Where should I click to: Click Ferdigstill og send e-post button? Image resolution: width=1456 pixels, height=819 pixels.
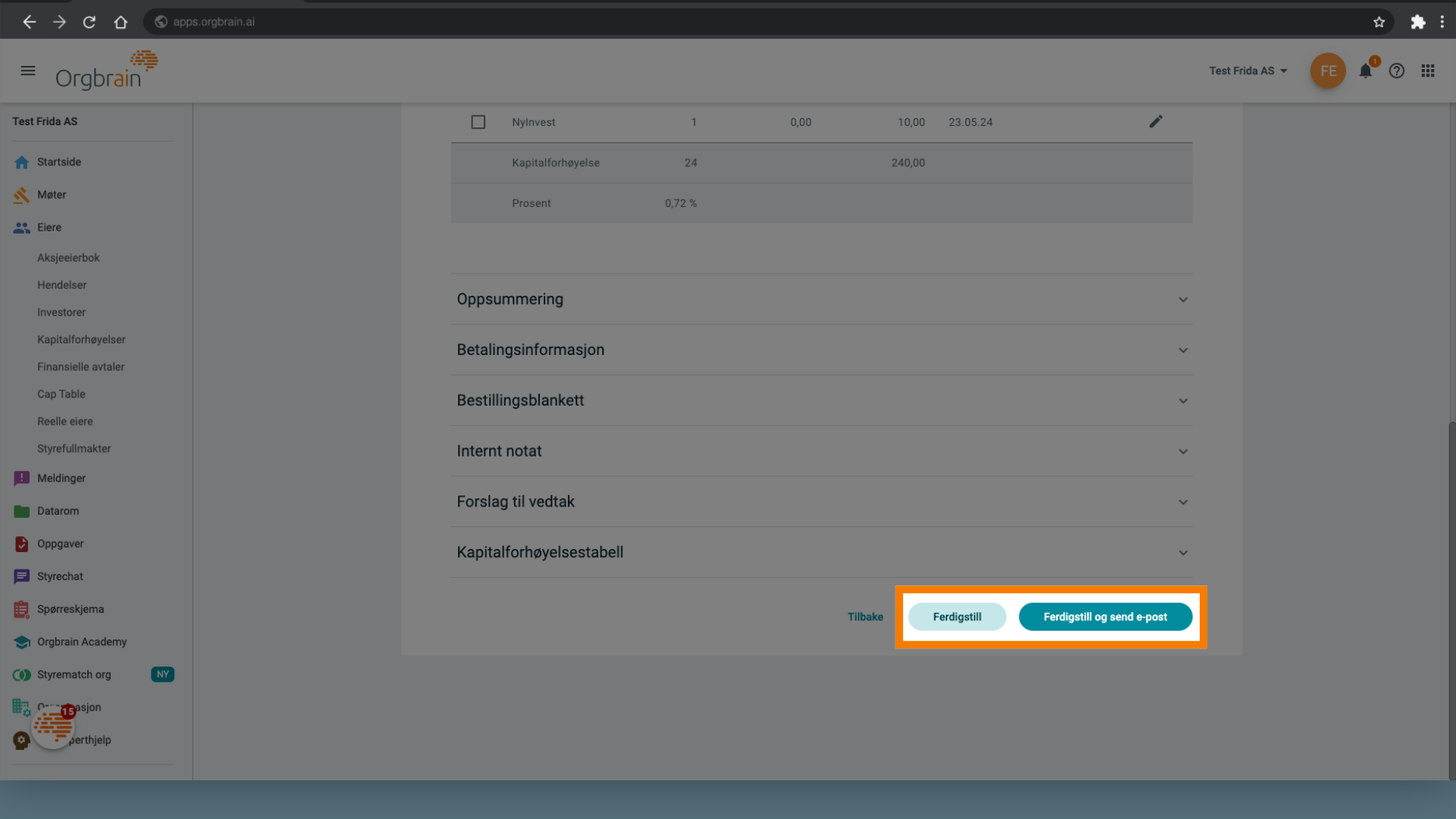pos(1105,617)
